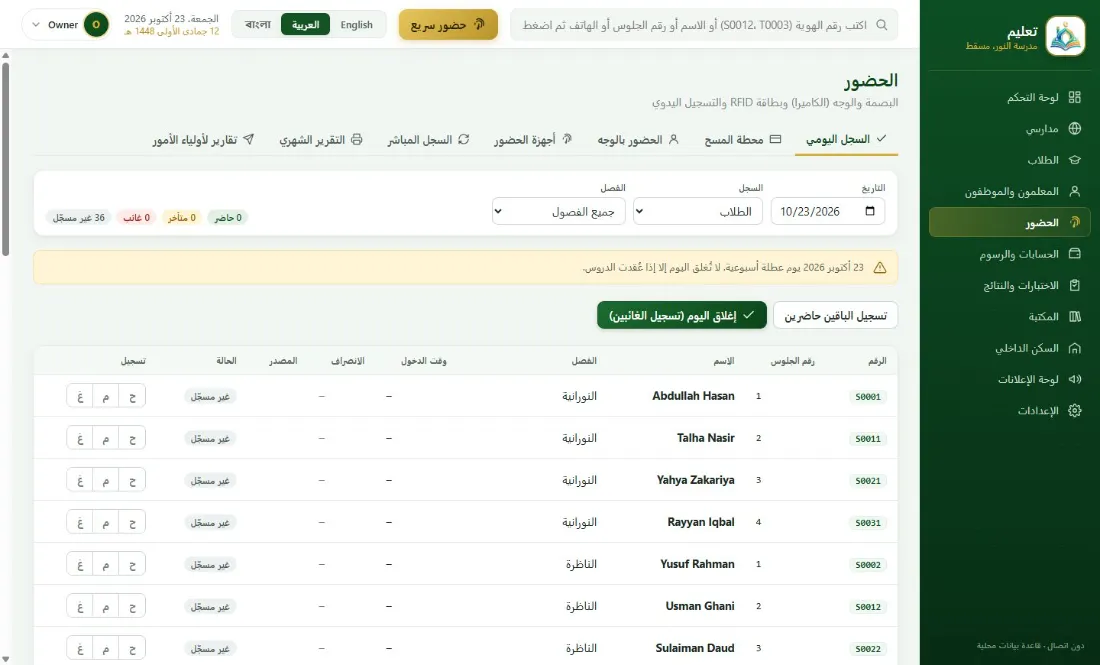Click the حضور سريع quick attendance button
1100x665 pixels.
(448, 25)
